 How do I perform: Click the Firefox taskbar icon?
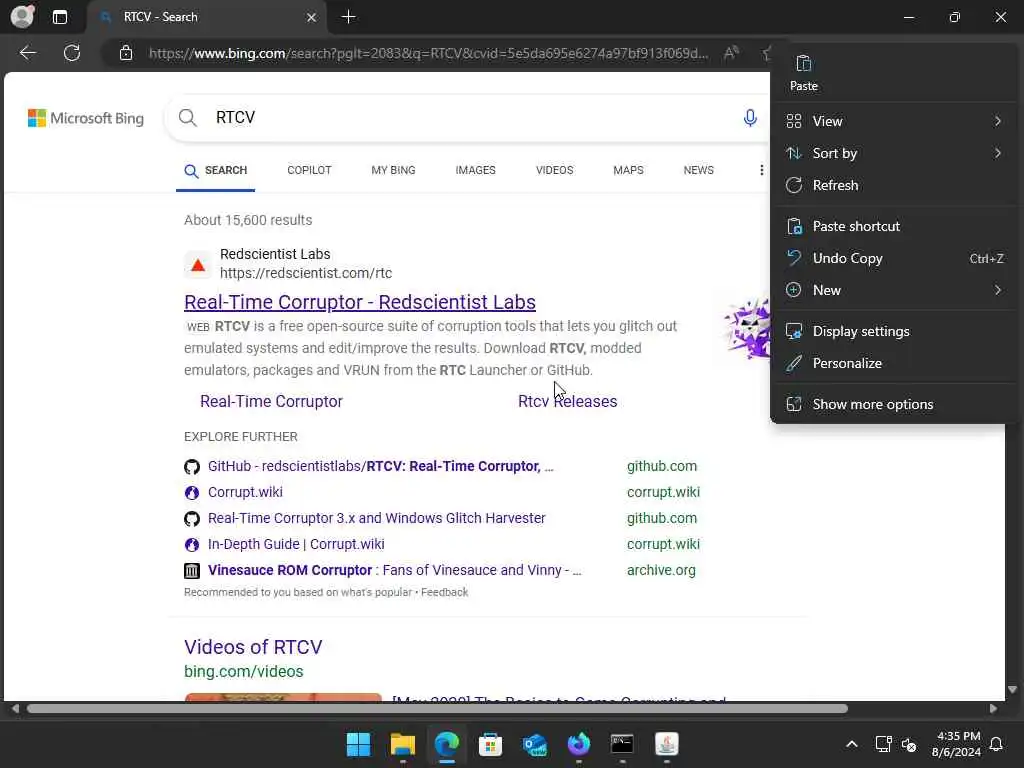[x=579, y=744]
